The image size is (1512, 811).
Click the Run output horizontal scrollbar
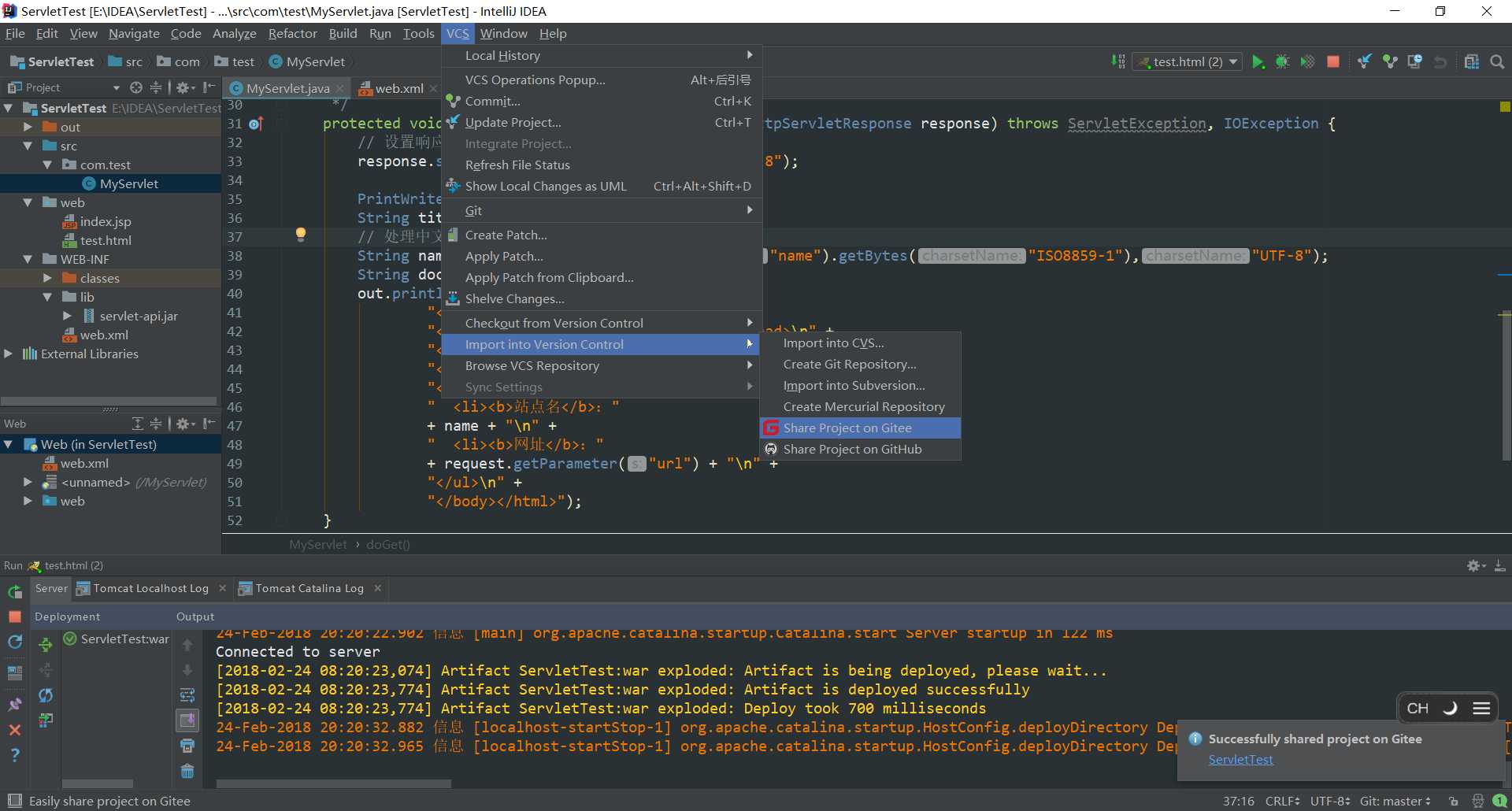click(x=334, y=783)
